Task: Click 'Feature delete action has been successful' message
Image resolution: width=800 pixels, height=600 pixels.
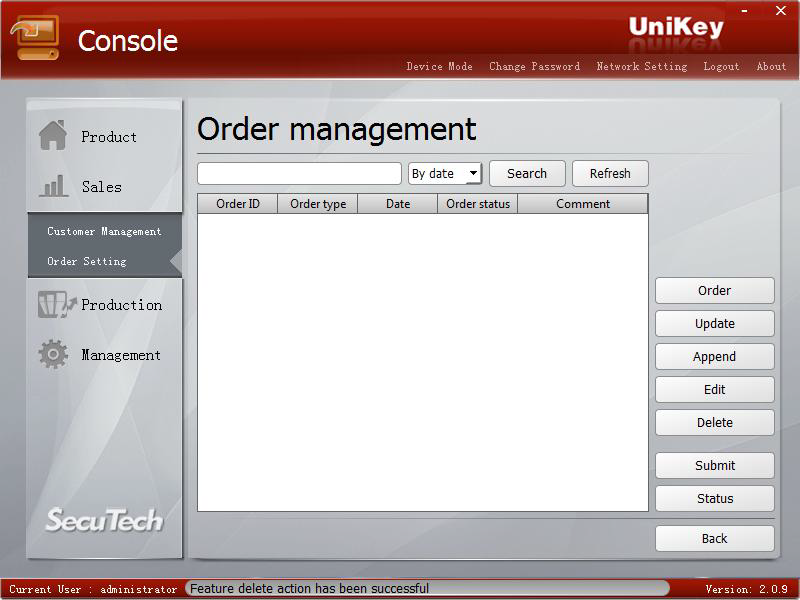Action: (x=309, y=588)
